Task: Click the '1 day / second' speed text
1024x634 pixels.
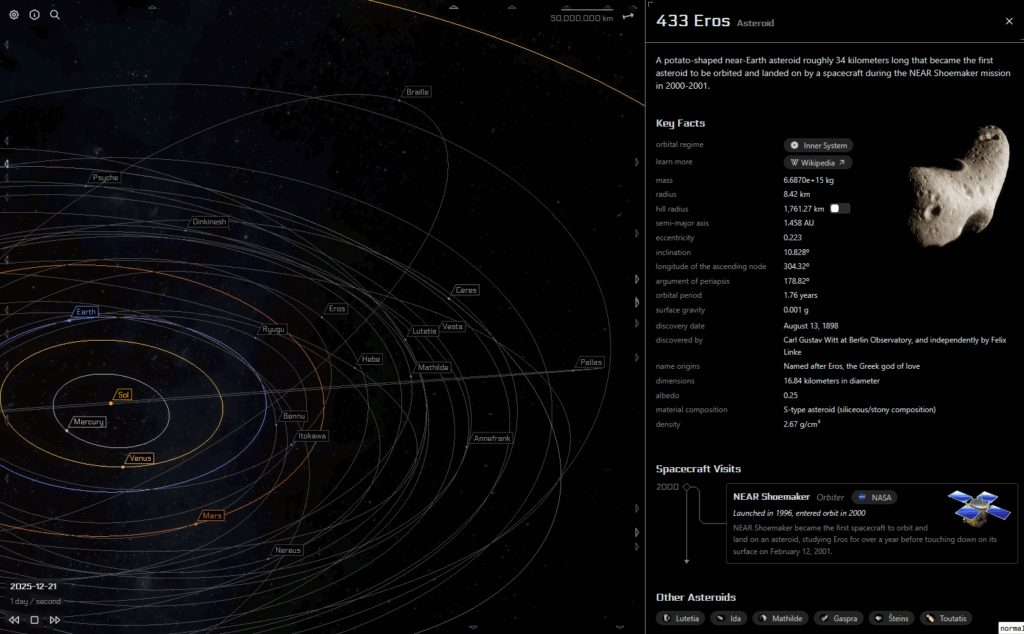Action: point(35,601)
